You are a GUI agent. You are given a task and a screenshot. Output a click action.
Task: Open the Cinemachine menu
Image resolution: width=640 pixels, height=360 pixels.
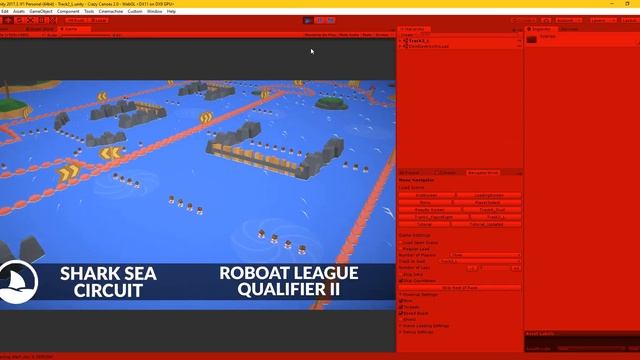click(x=111, y=11)
